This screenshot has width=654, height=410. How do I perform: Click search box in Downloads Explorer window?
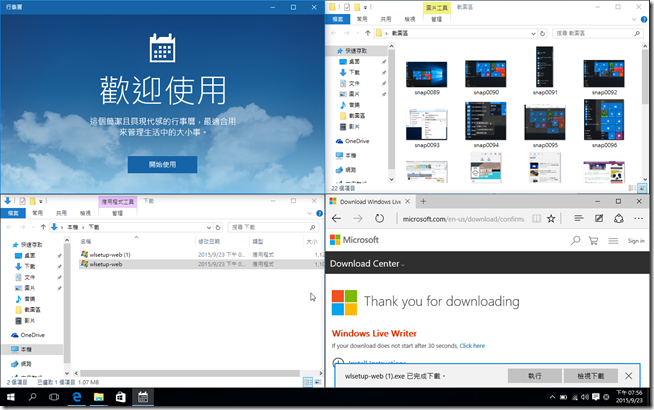coord(273,227)
